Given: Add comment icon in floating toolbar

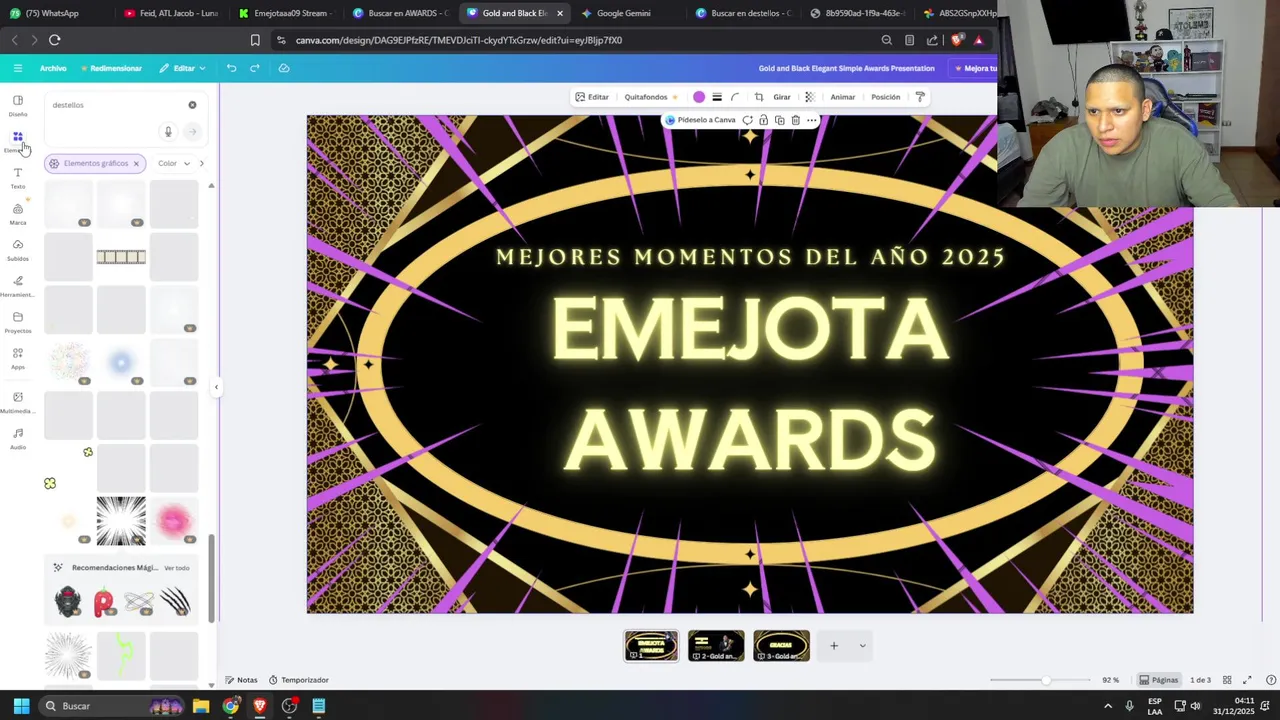Looking at the screenshot, I should tap(747, 120).
